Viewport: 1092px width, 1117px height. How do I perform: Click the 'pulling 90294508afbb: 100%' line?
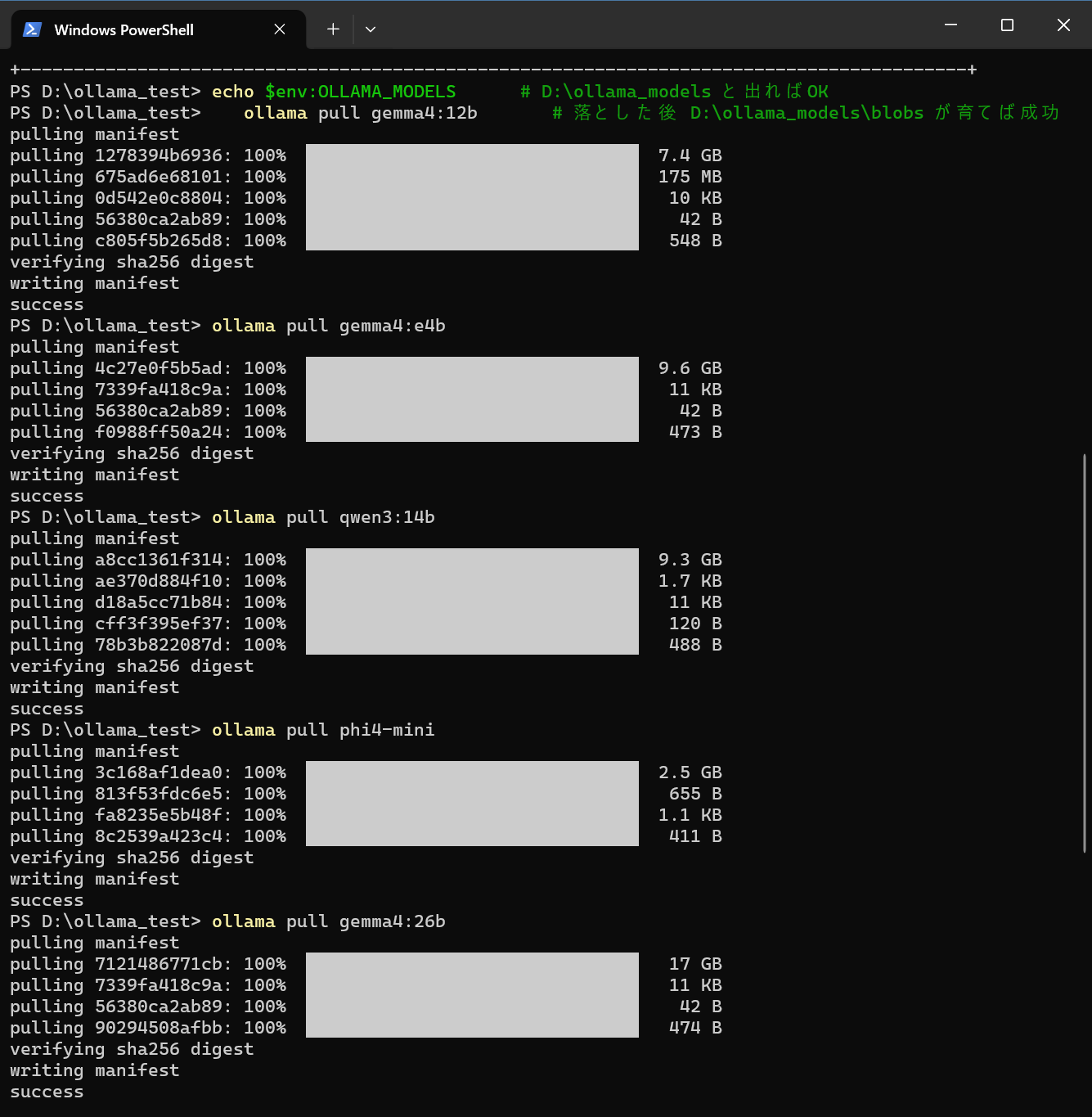[x=148, y=1028]
